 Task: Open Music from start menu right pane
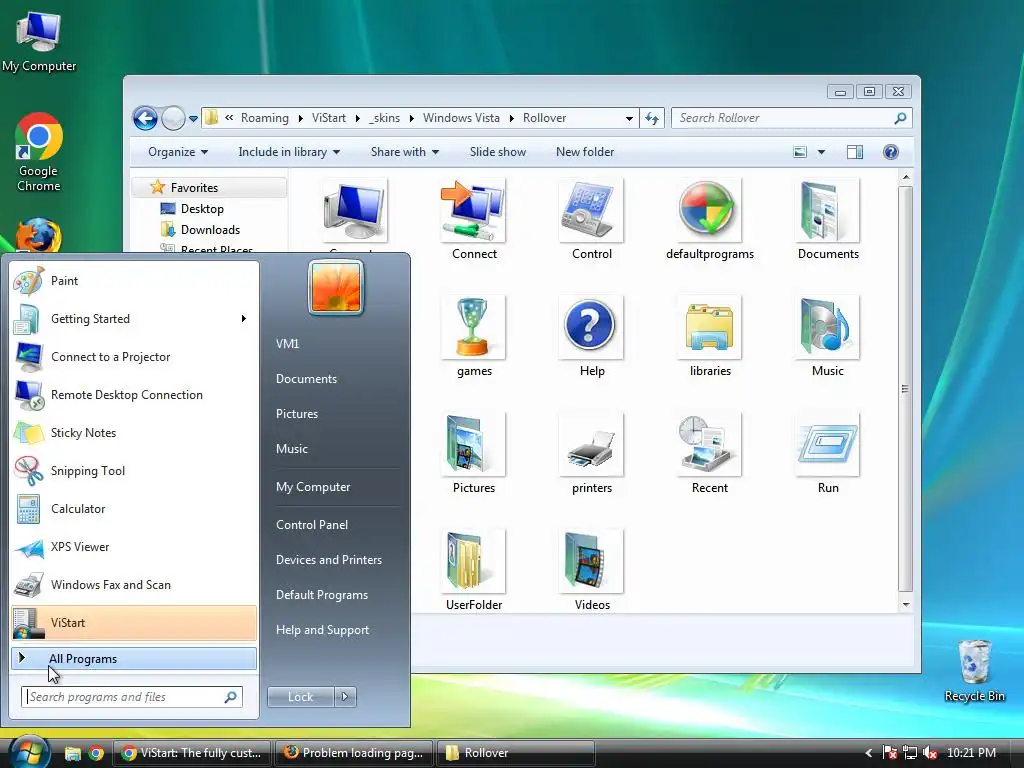click(292, 449)
